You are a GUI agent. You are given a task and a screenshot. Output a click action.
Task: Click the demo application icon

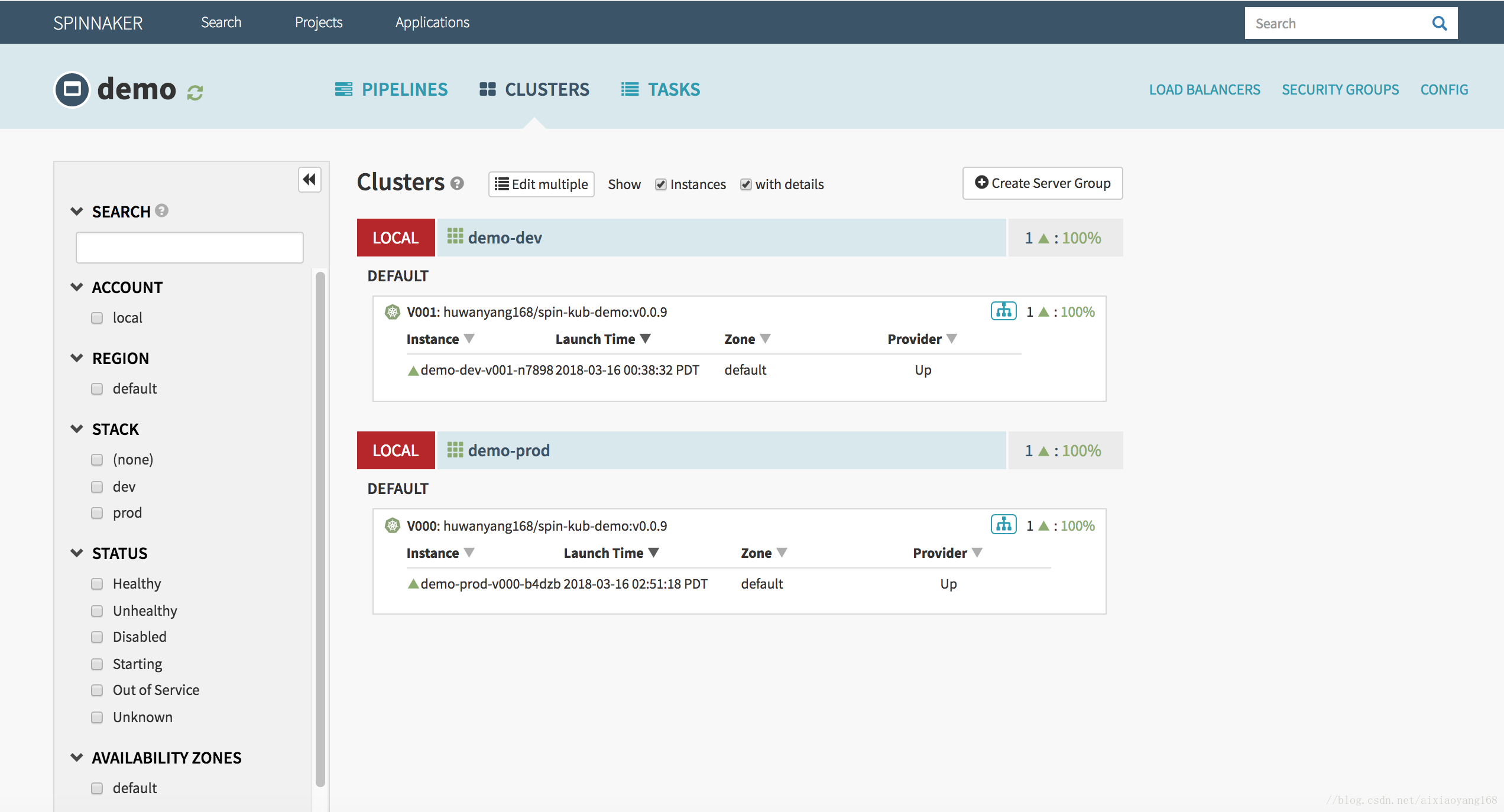pyautogui.click(x=72, y=89)
